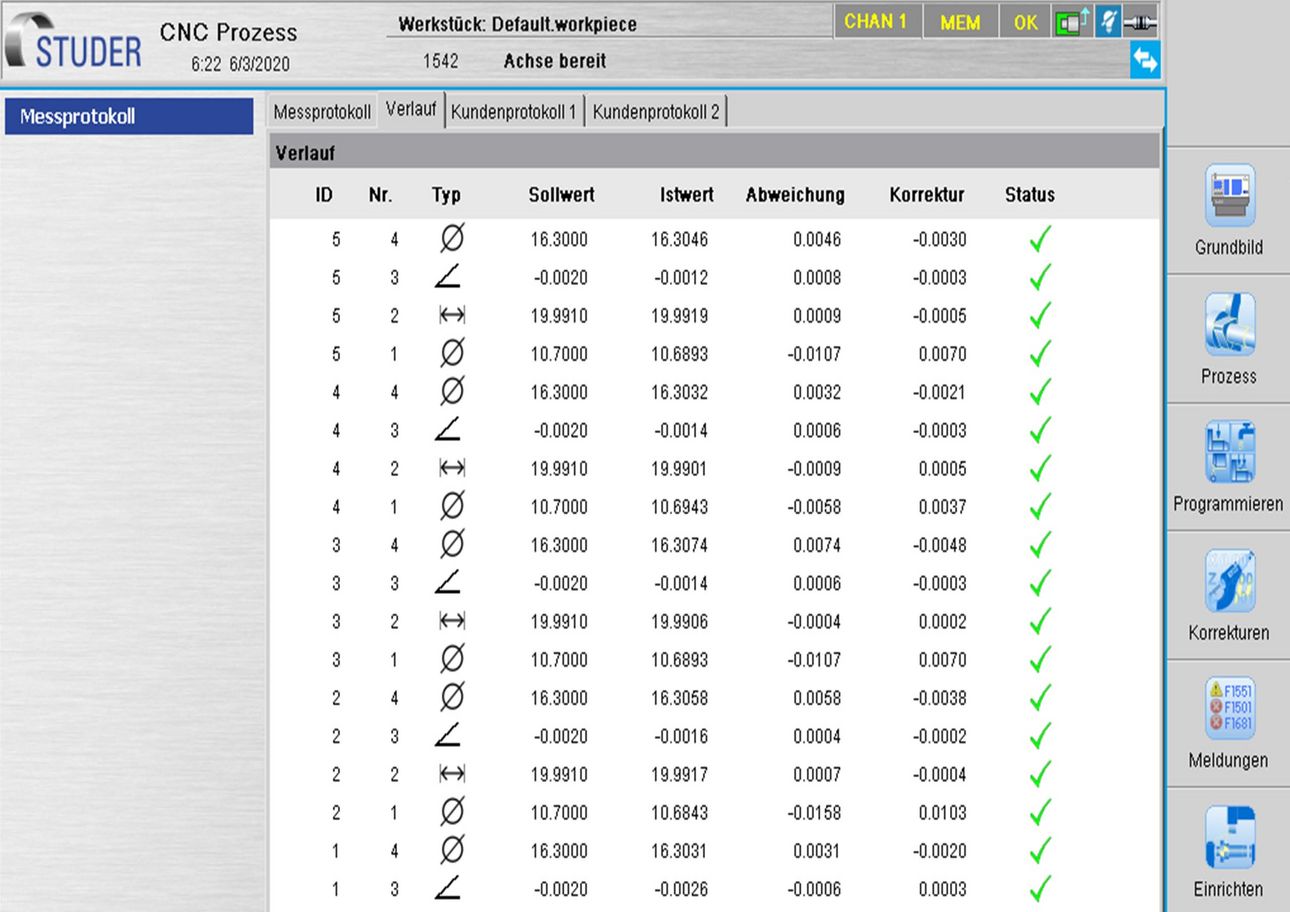This screenshot has width=1290, height=912.
Task: Click the OK status indicator
Action: pyautogui.click(x=1025, y=22)
